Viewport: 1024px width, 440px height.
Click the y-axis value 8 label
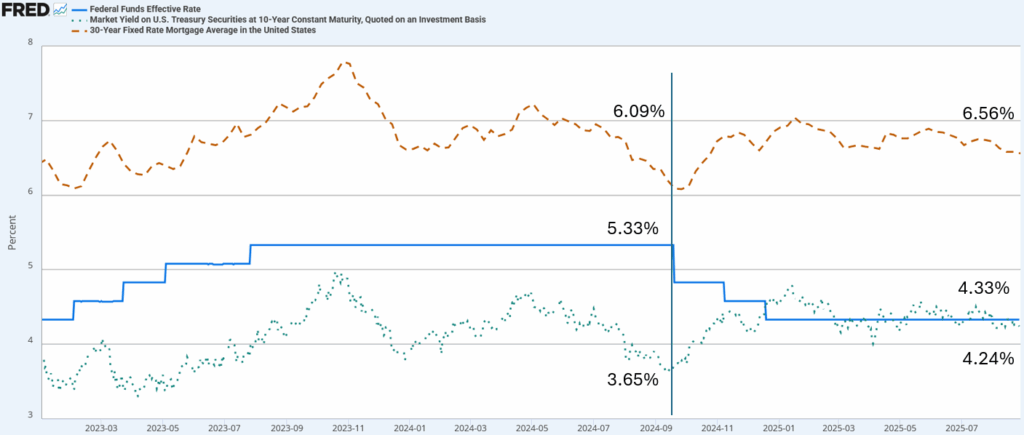pos(30,44)
